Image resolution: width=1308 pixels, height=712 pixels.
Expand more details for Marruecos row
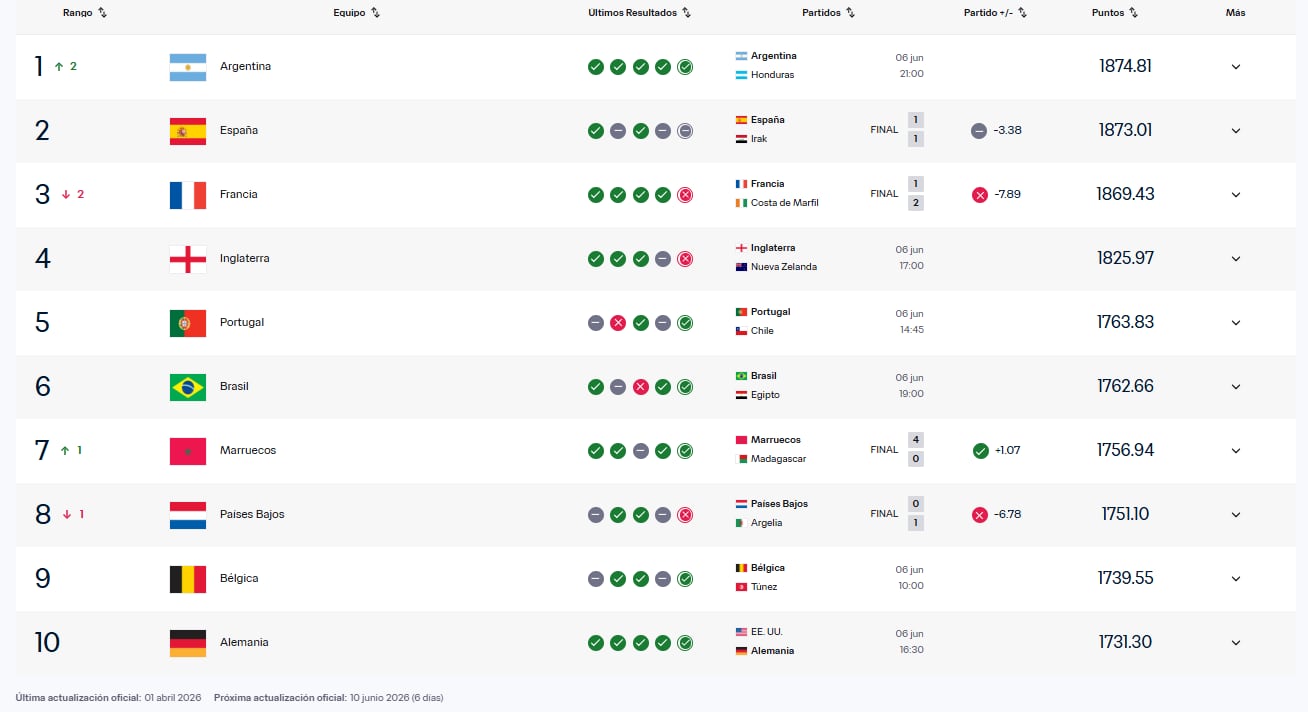coord(1236,451)
